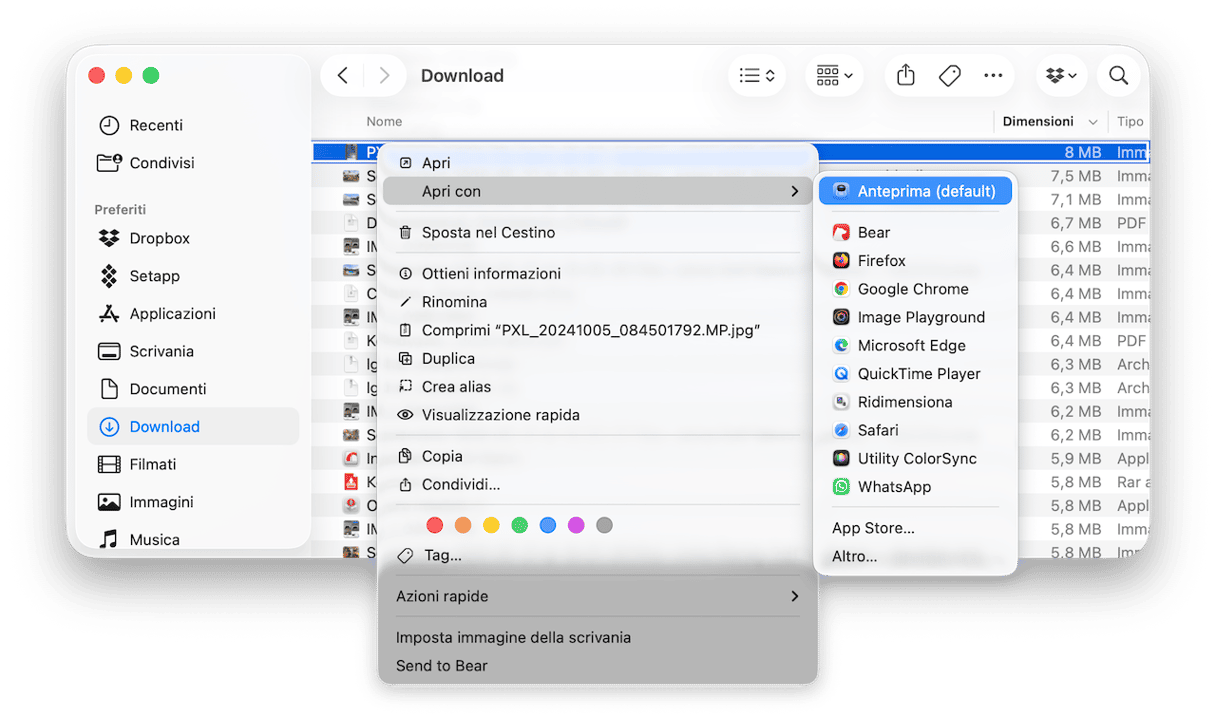Choose Apri in the context menu

click(x=598, y=163)
